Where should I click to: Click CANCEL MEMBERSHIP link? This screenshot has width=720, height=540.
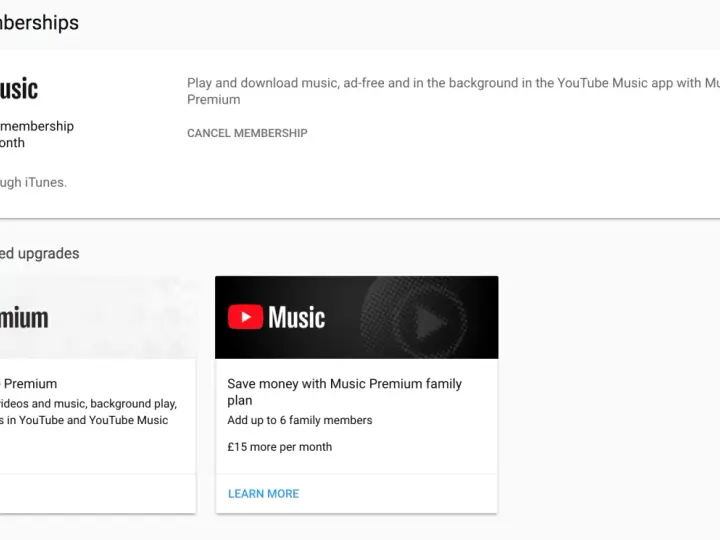click(x=247, y=133)
